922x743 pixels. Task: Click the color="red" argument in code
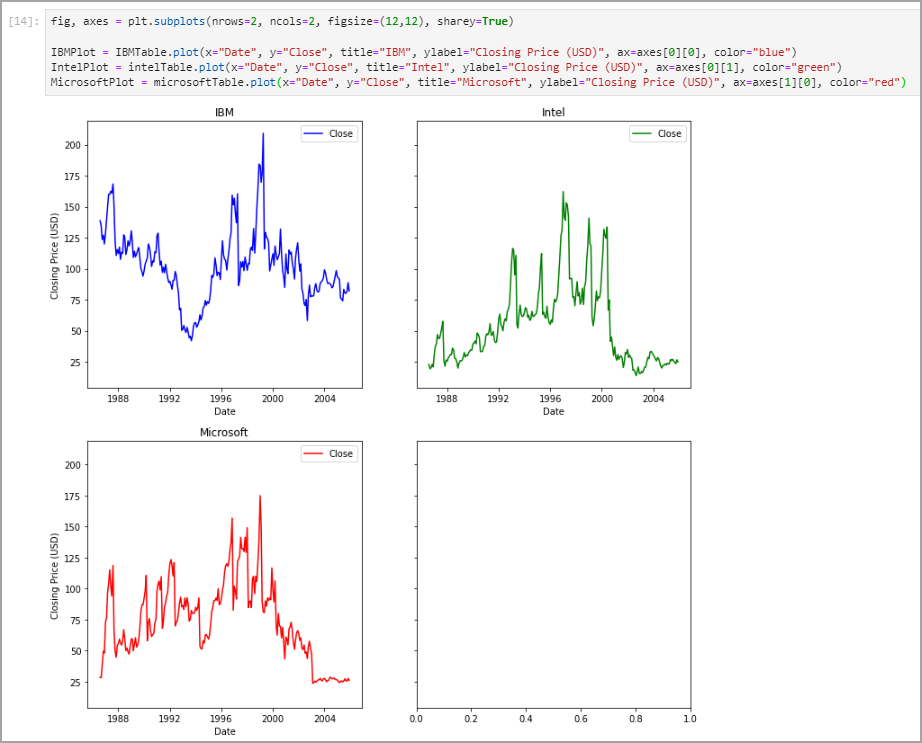[x=864, y=82]
